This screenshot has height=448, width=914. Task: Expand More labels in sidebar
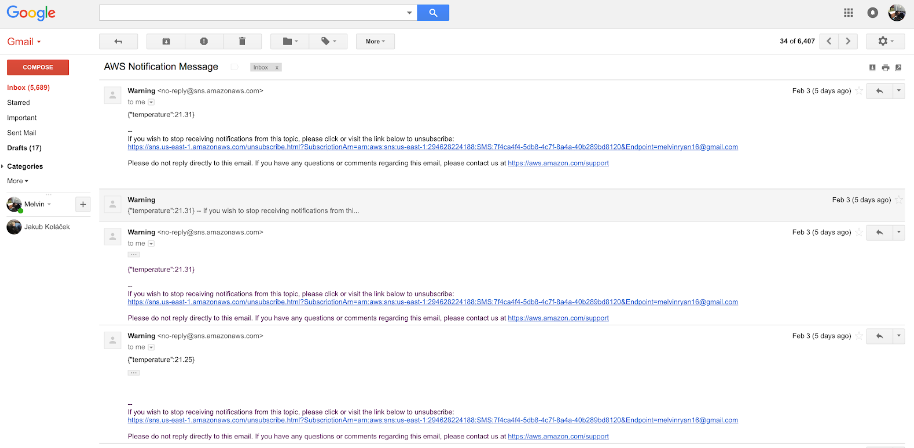click(x=17, y=181)
